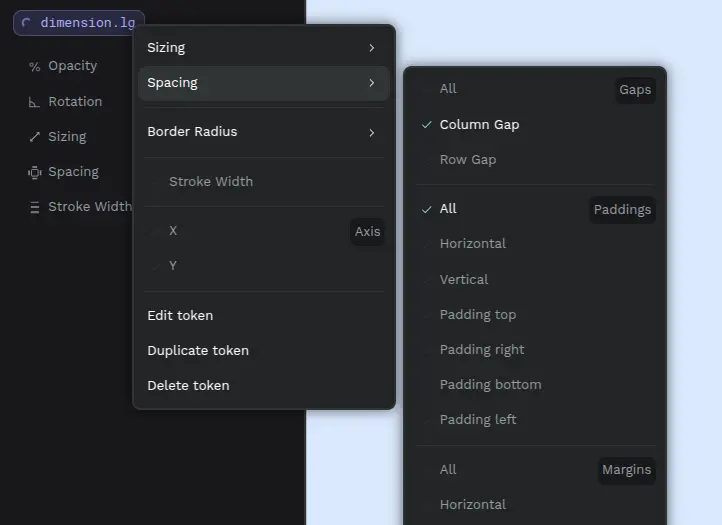Select All under the Margins section

(x=448, y=470)
